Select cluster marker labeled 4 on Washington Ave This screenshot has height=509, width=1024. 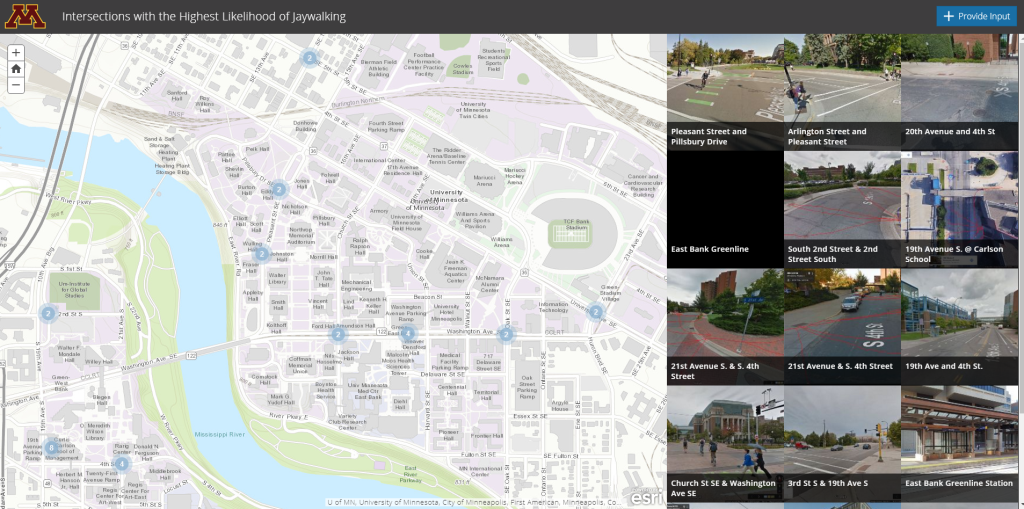pos(408,334)
